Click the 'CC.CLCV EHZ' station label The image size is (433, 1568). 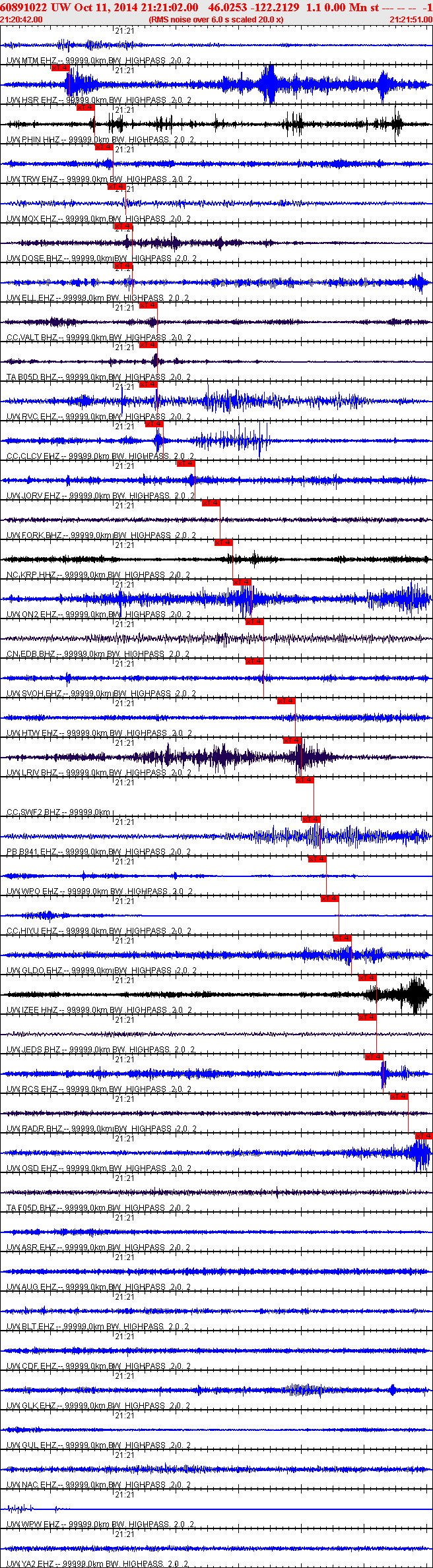33,456
